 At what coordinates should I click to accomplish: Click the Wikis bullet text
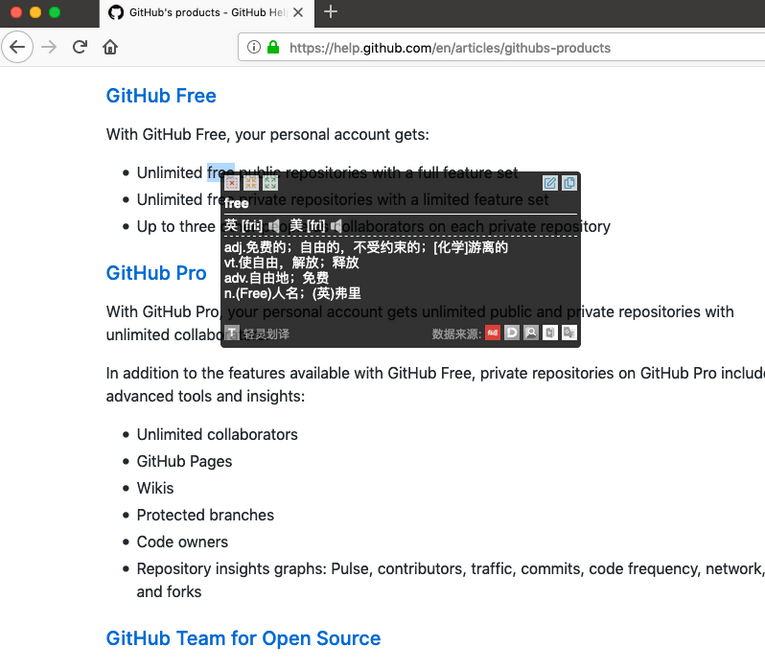click(155, 488)
